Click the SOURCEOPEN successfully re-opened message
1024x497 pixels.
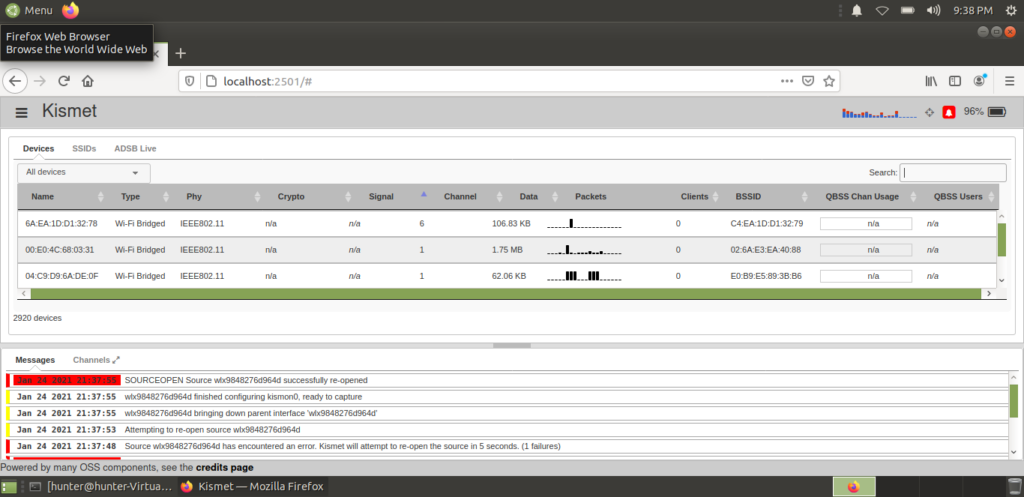tap(507, 379)
